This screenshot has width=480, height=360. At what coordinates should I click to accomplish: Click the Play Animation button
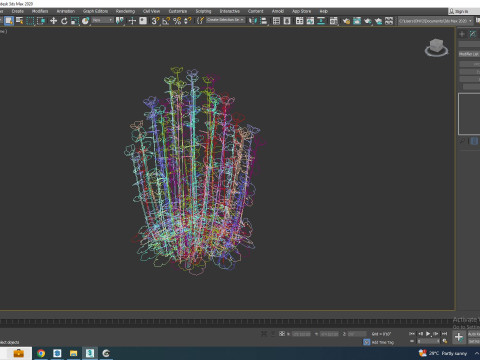pyautogui.click(x=428, y=333)
